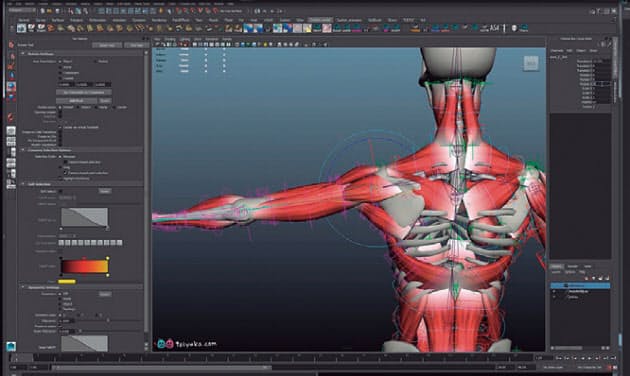Click the play forward playback button

tap(590, 358)
